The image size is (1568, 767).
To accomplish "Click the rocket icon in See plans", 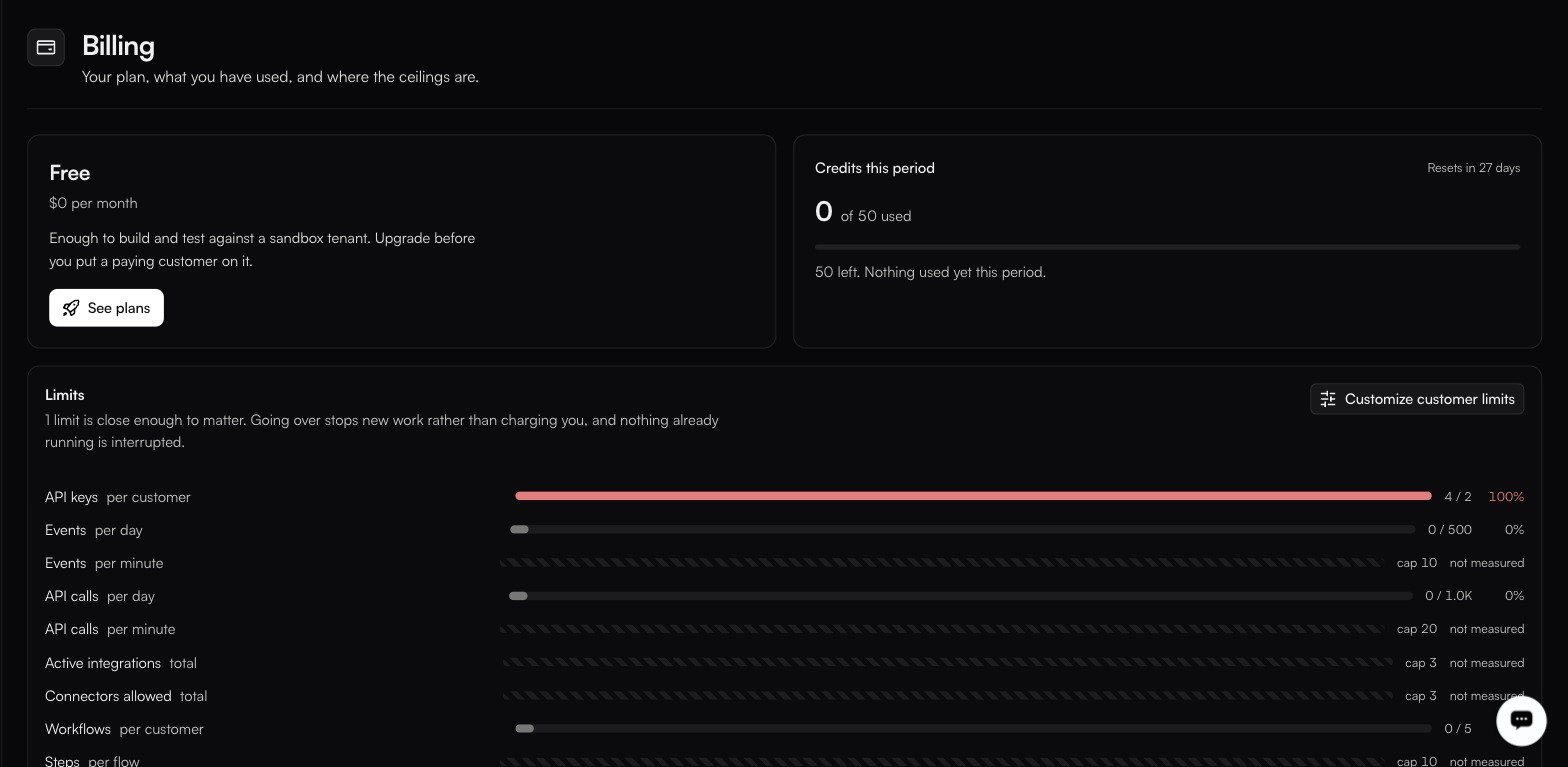I will (71, 308).
